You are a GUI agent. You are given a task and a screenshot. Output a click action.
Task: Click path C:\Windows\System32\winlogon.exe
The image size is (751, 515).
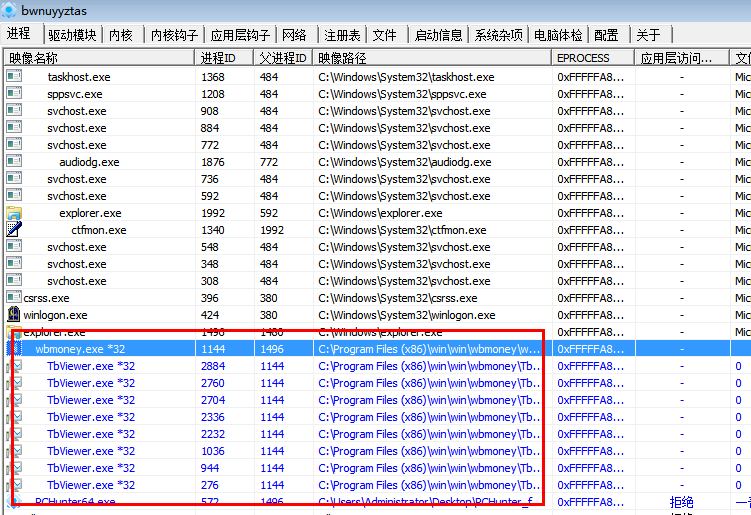(407, 315)
